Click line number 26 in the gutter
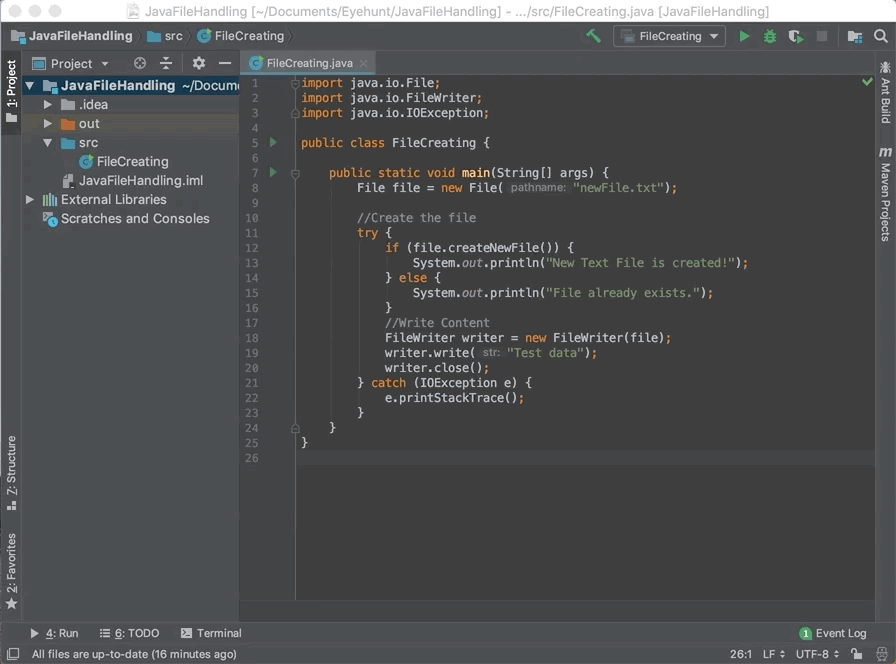Image resolution: width=896 pixels, height=664 pixels. 251,458
